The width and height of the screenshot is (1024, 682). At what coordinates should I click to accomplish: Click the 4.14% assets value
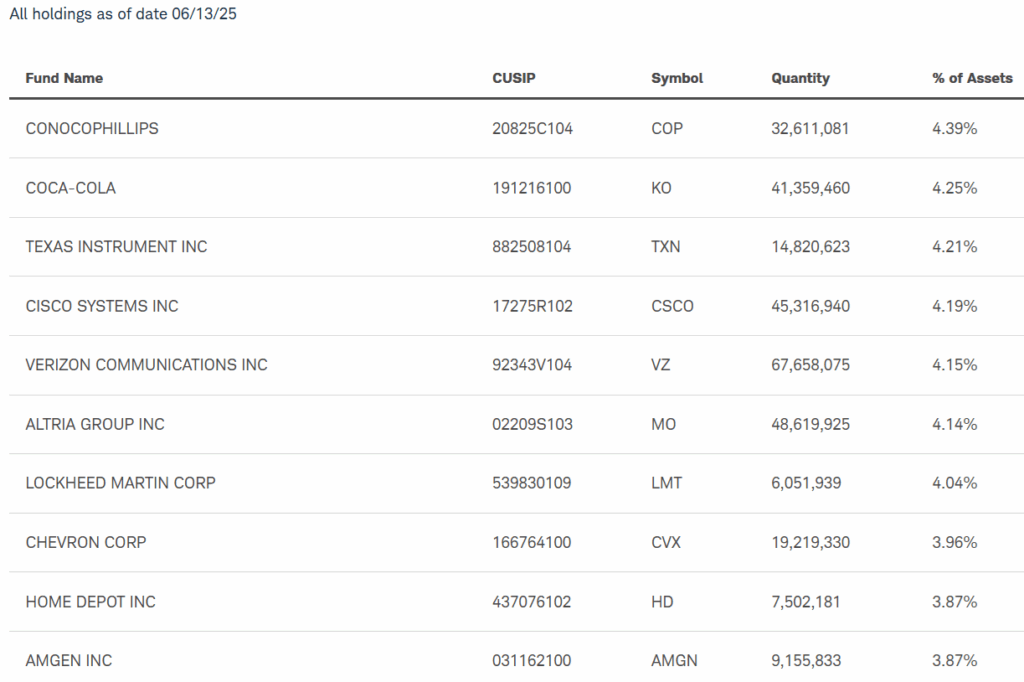955,425
